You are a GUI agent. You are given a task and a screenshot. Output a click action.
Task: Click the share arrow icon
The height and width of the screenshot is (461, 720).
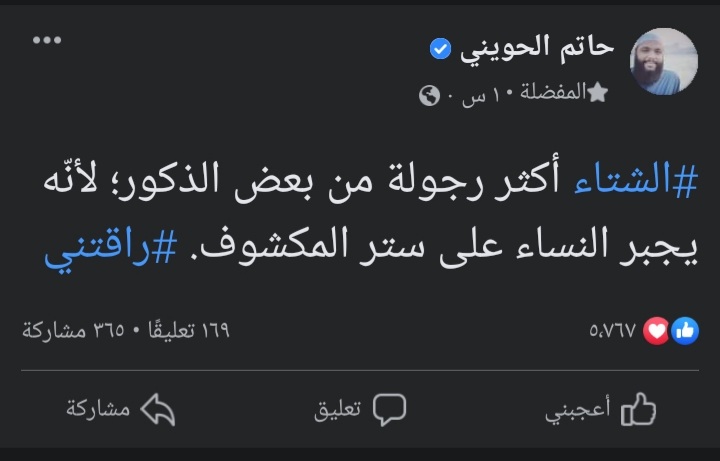(159, 410)
